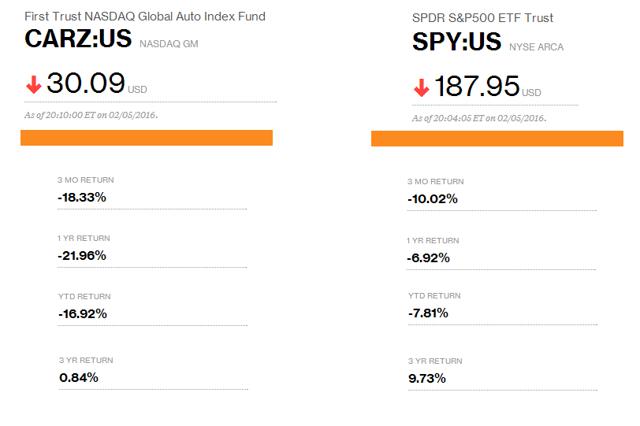Select CARZ YTD RETURN value -16.92%
Viewport: 640px width, 426px height.
(x=82, y=314)
